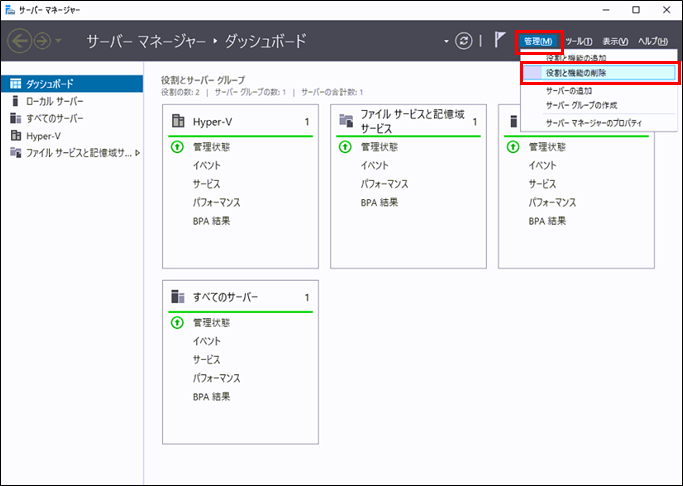This screenshot has width=683, height=486.
Task: Open the ヘルプ(H) menu
Action: tap(653, 41)
